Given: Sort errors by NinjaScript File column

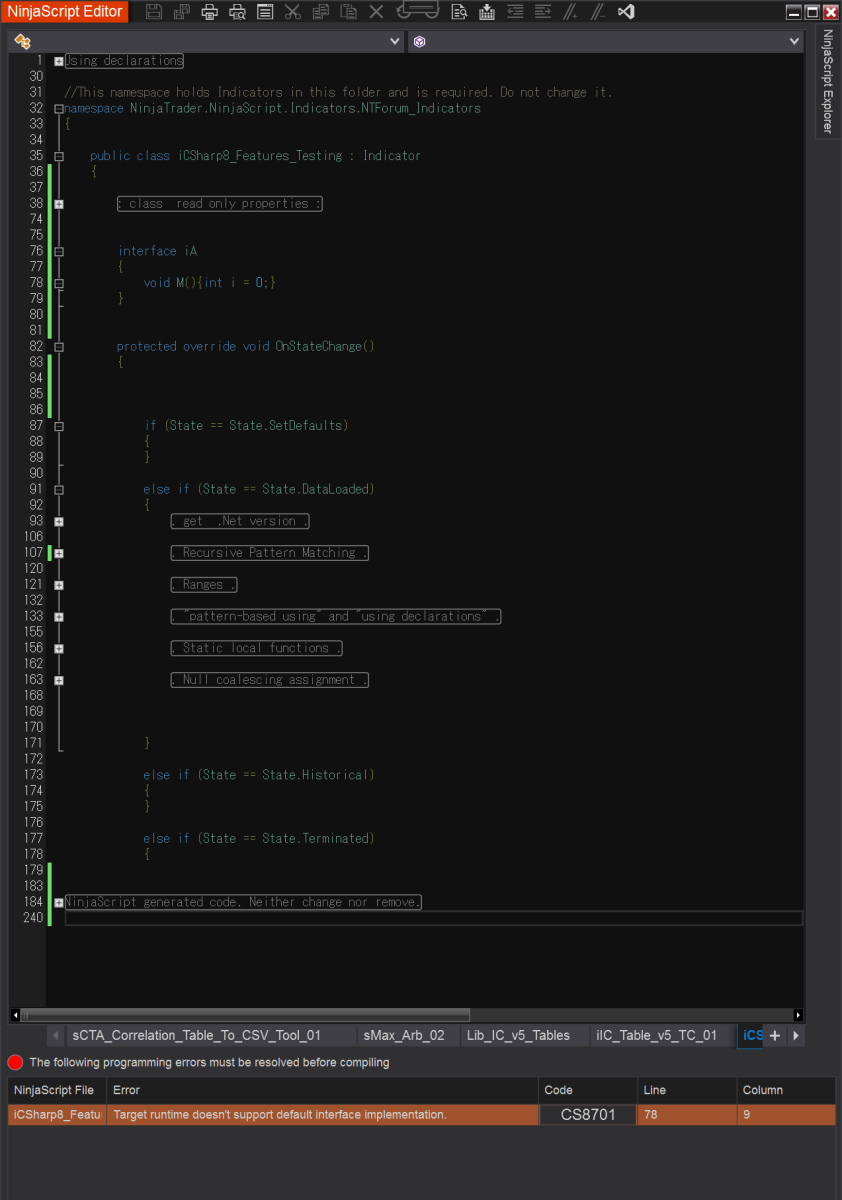Looking at the screenshot, I should pyautogui.click(x=57, y=1090).
